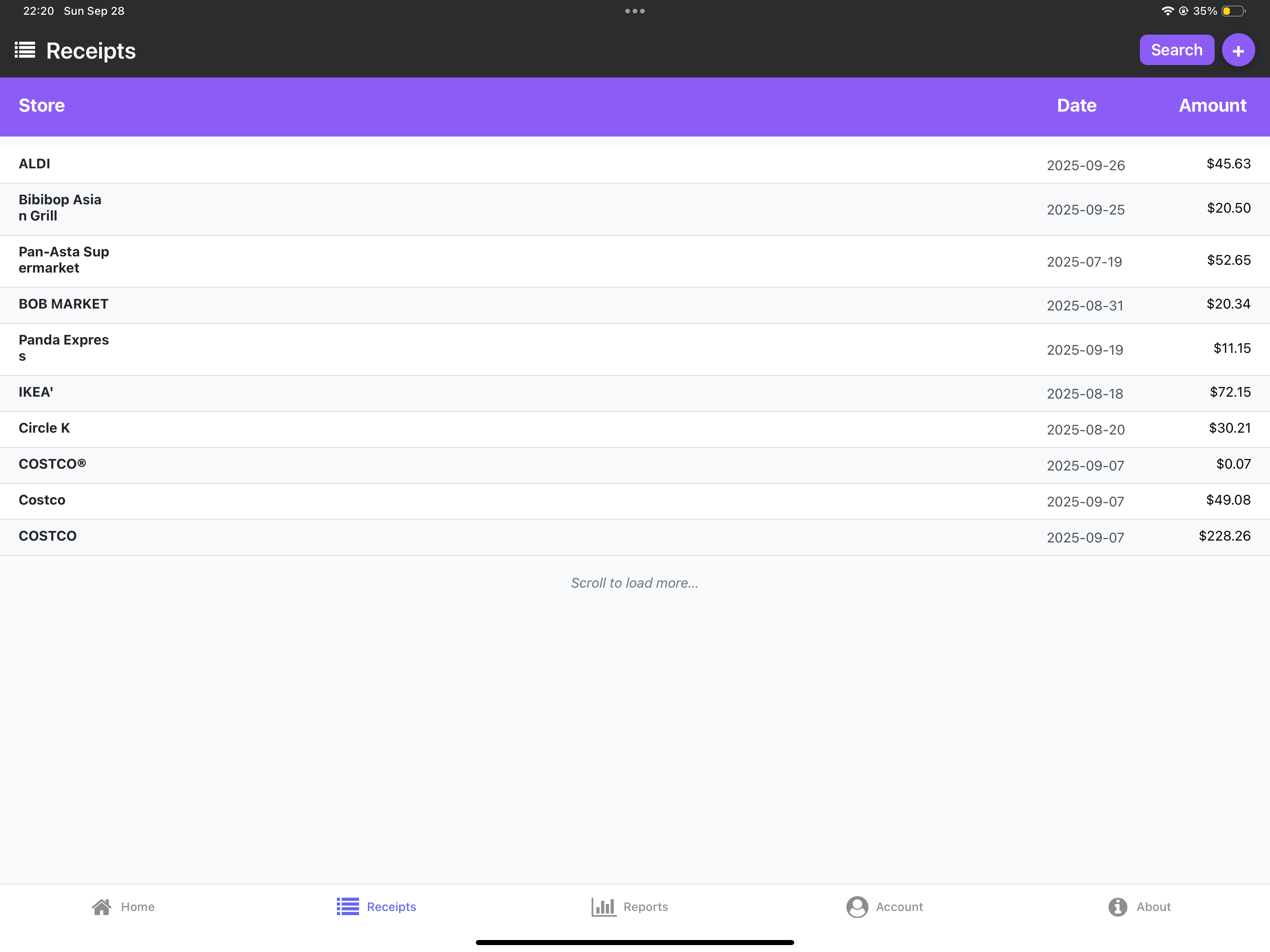Open the IKEA' receipt
The height and width of the screenshot is (952, 1270).
tap(635, 393)
